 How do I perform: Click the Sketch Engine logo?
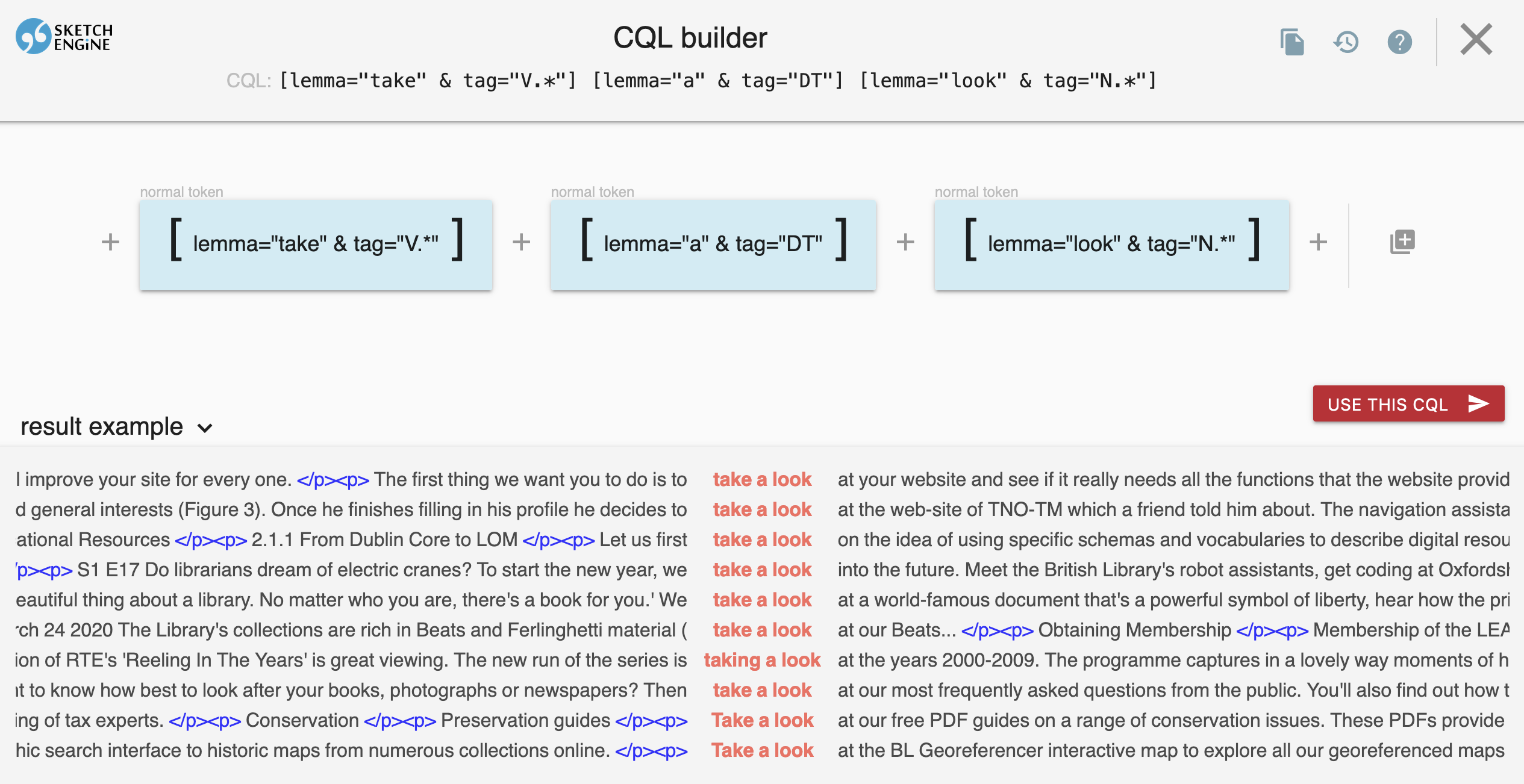(x=64, y=37)
